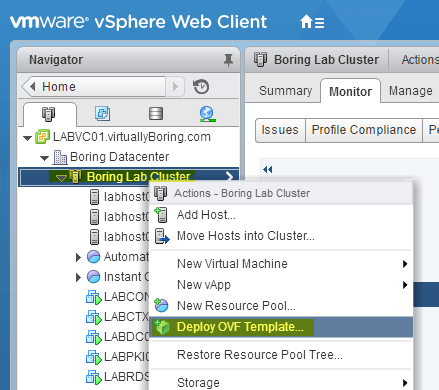The width and height of the screenshot is (439, 390).
Task: Select New vApp menu entry
Action: pyautogui.click(x=282, y=285)
